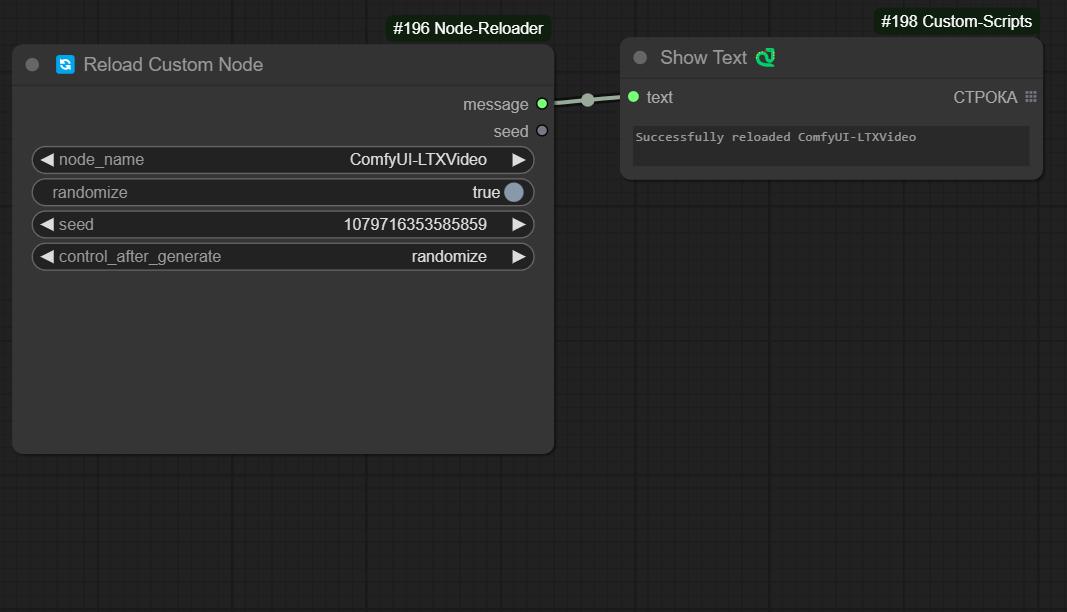Click the green message output socket

pos(541,104)
